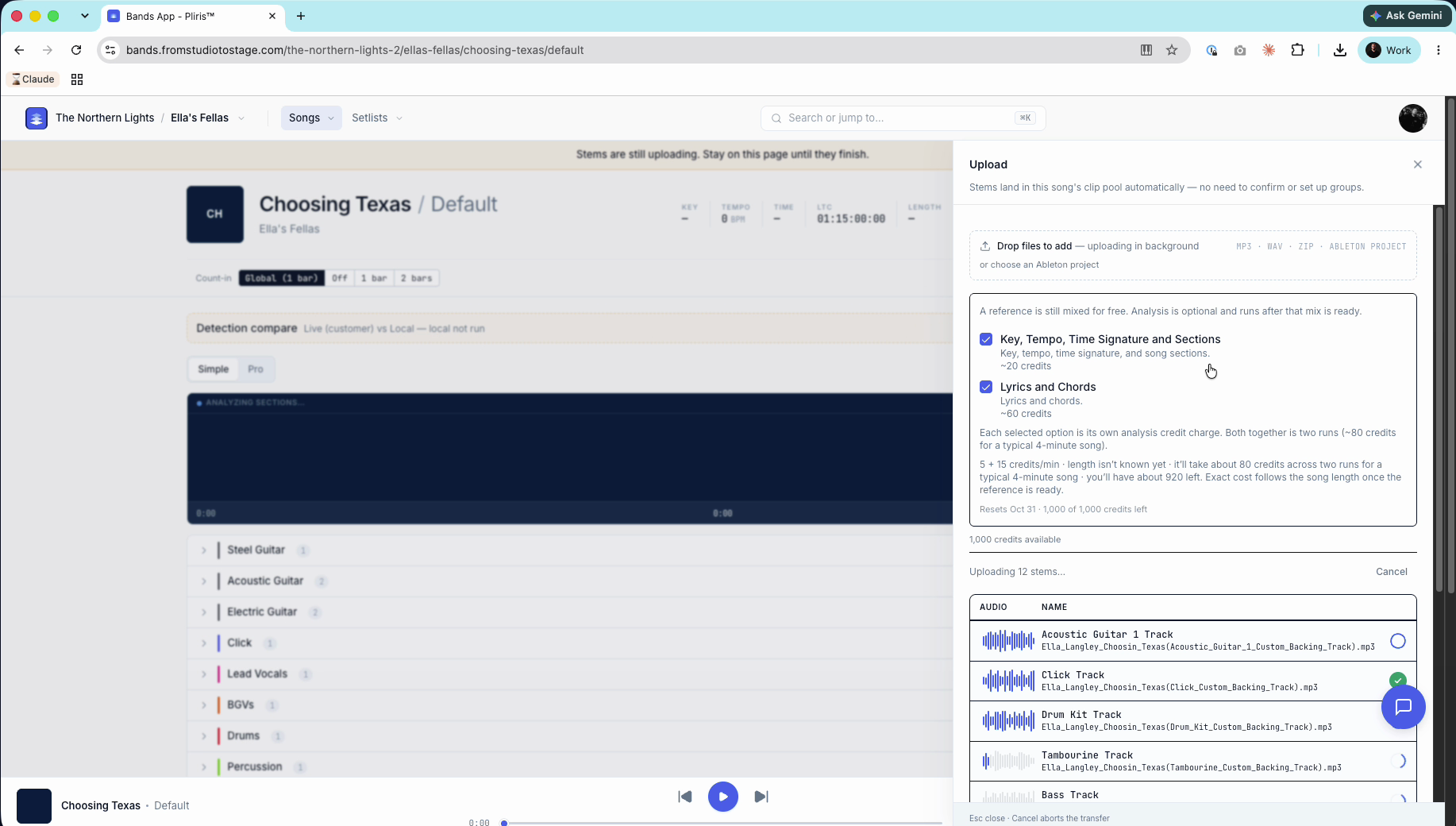1456x826 pixels.
Task: Click the song thumbnail in player bar
Action: click(34, 805)
